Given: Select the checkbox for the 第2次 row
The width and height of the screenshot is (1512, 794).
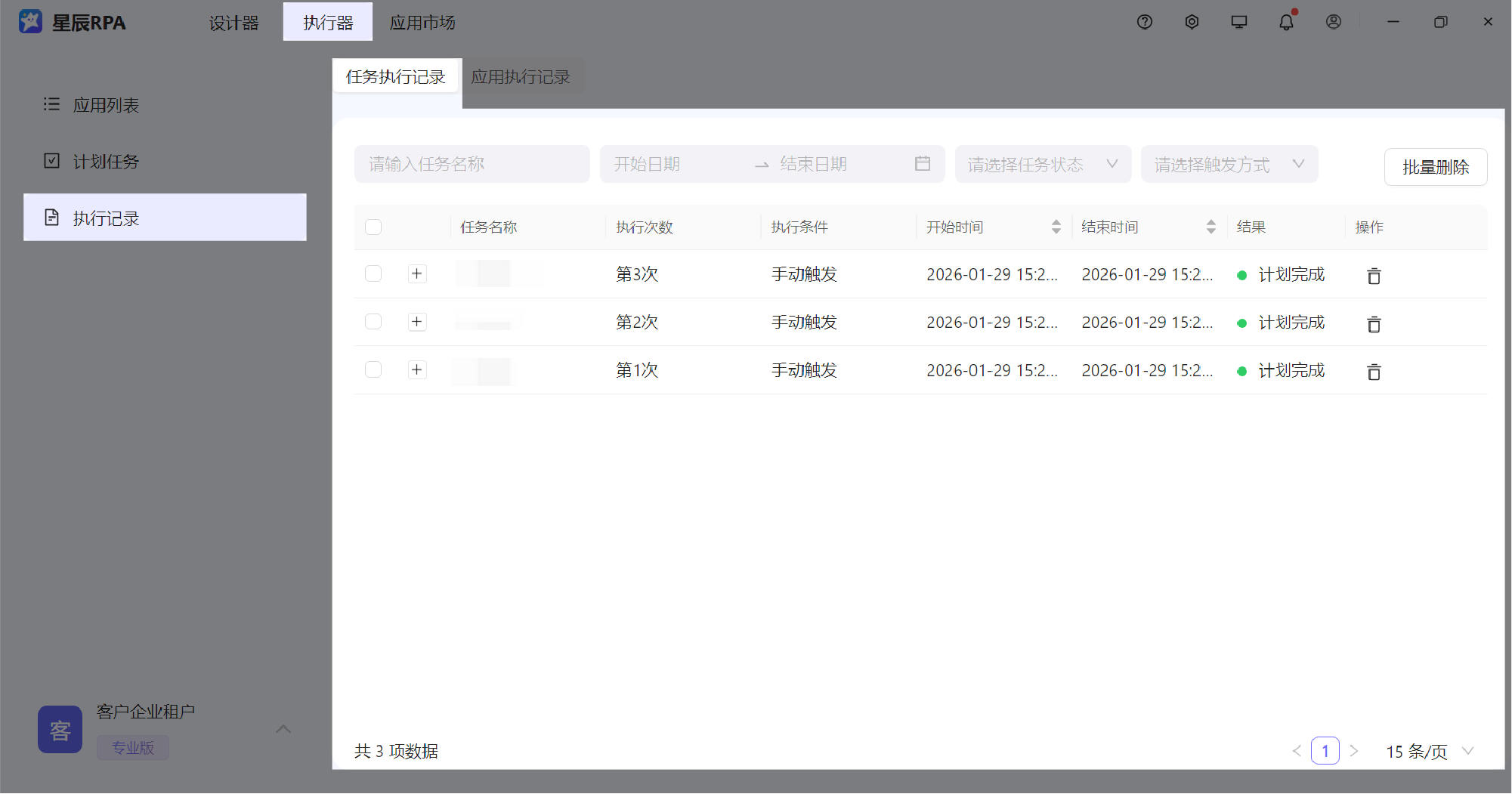Looking at the screenshot, I should coord(373,322).
